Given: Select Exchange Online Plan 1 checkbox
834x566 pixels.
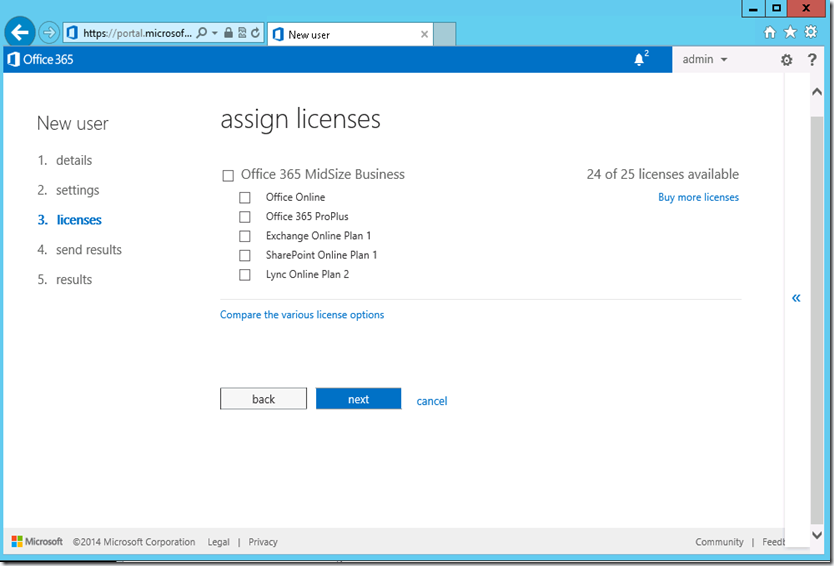Looking at the screenshot, I should [x=245, y=236].
